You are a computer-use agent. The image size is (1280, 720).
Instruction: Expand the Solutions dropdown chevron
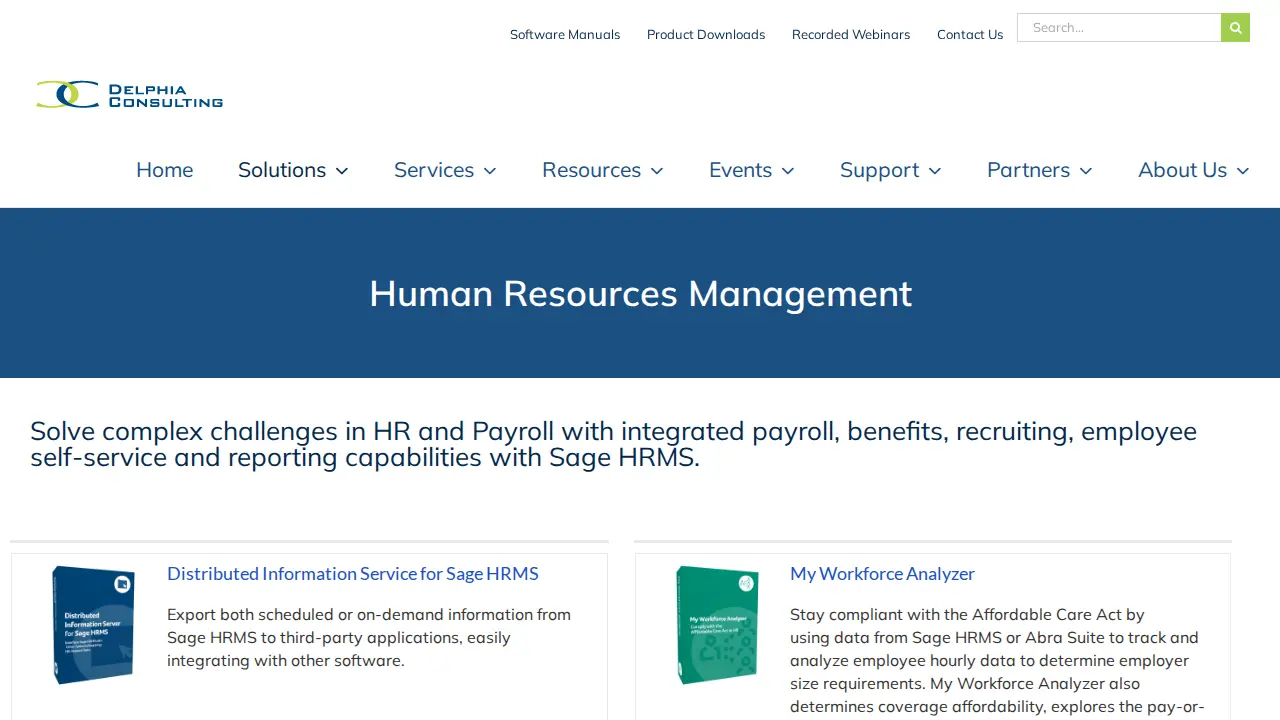[342, 171]
